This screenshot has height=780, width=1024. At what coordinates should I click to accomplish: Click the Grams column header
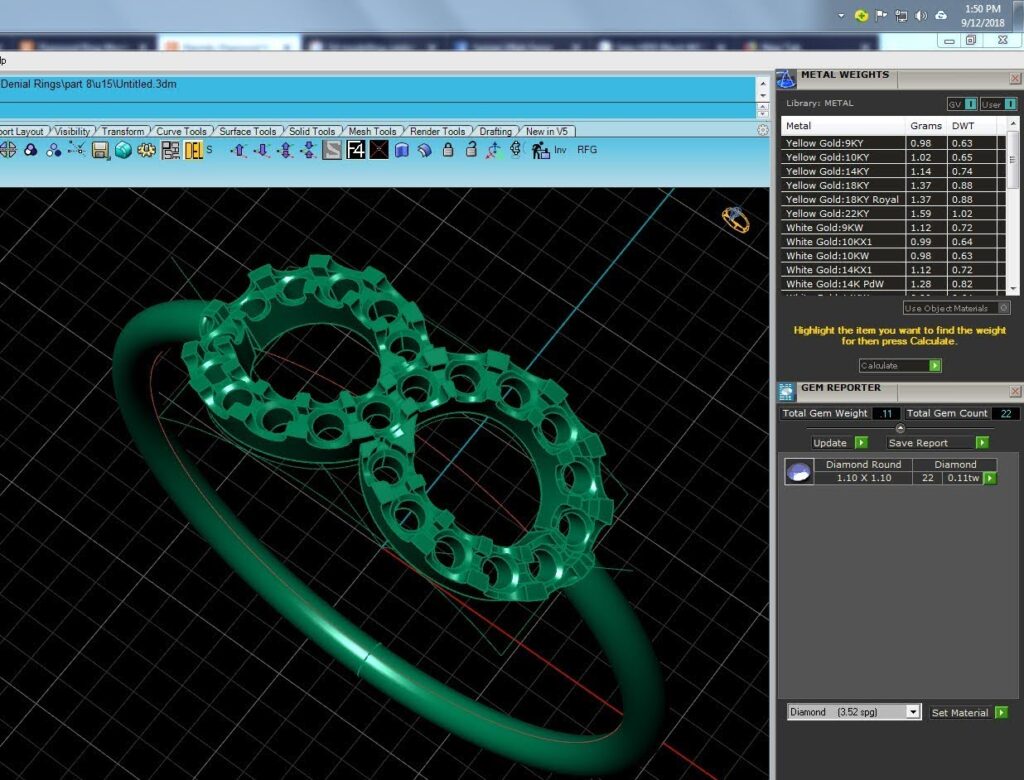[x=926, y=125]
